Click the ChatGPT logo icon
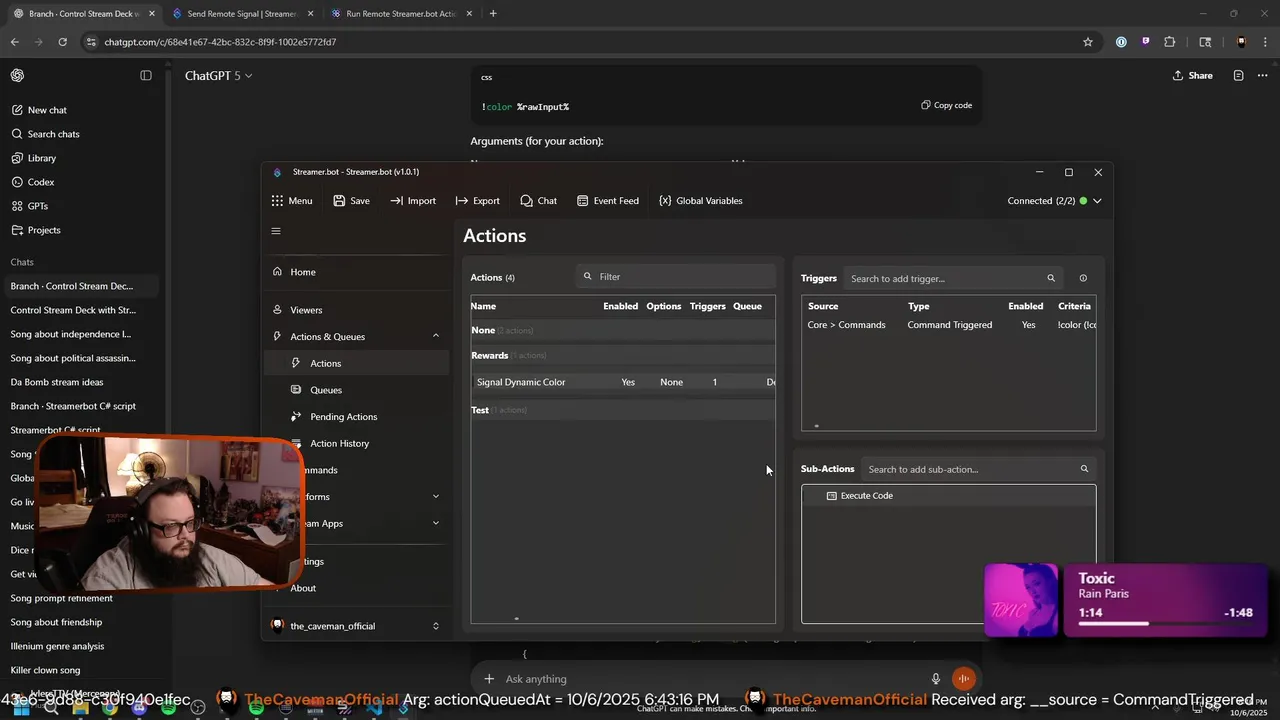1280x720 pixels. [17, 76]
